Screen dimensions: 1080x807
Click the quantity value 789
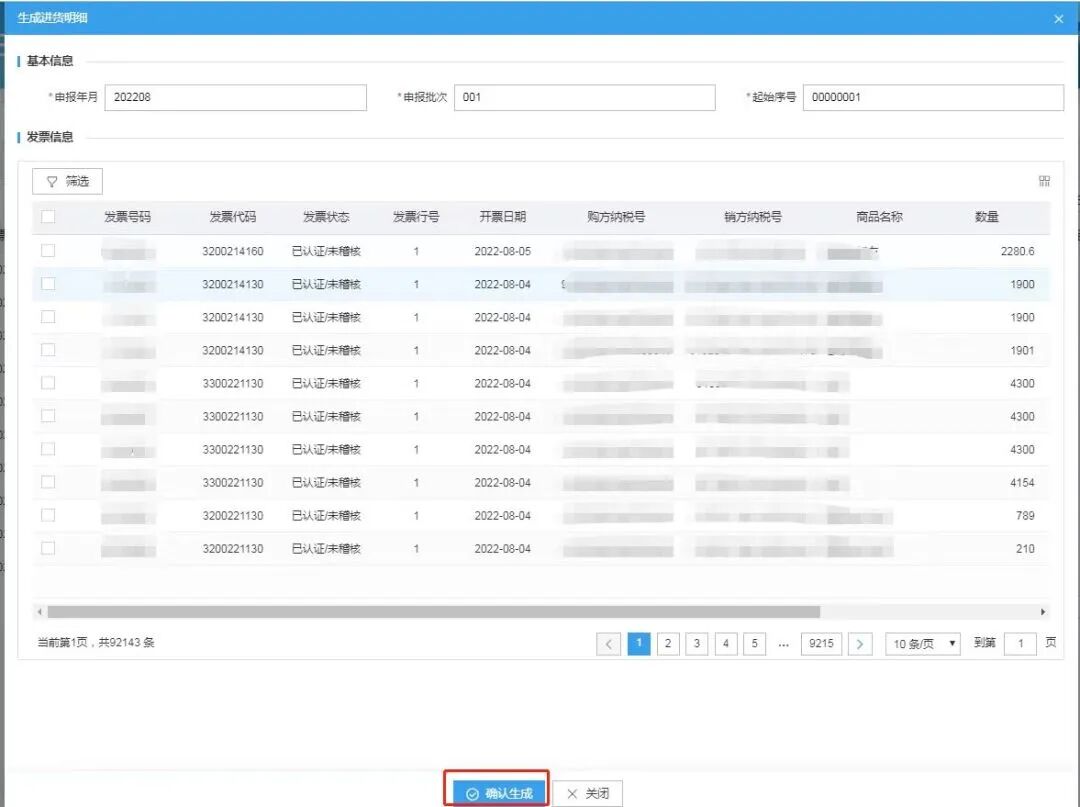(1025, 516)
